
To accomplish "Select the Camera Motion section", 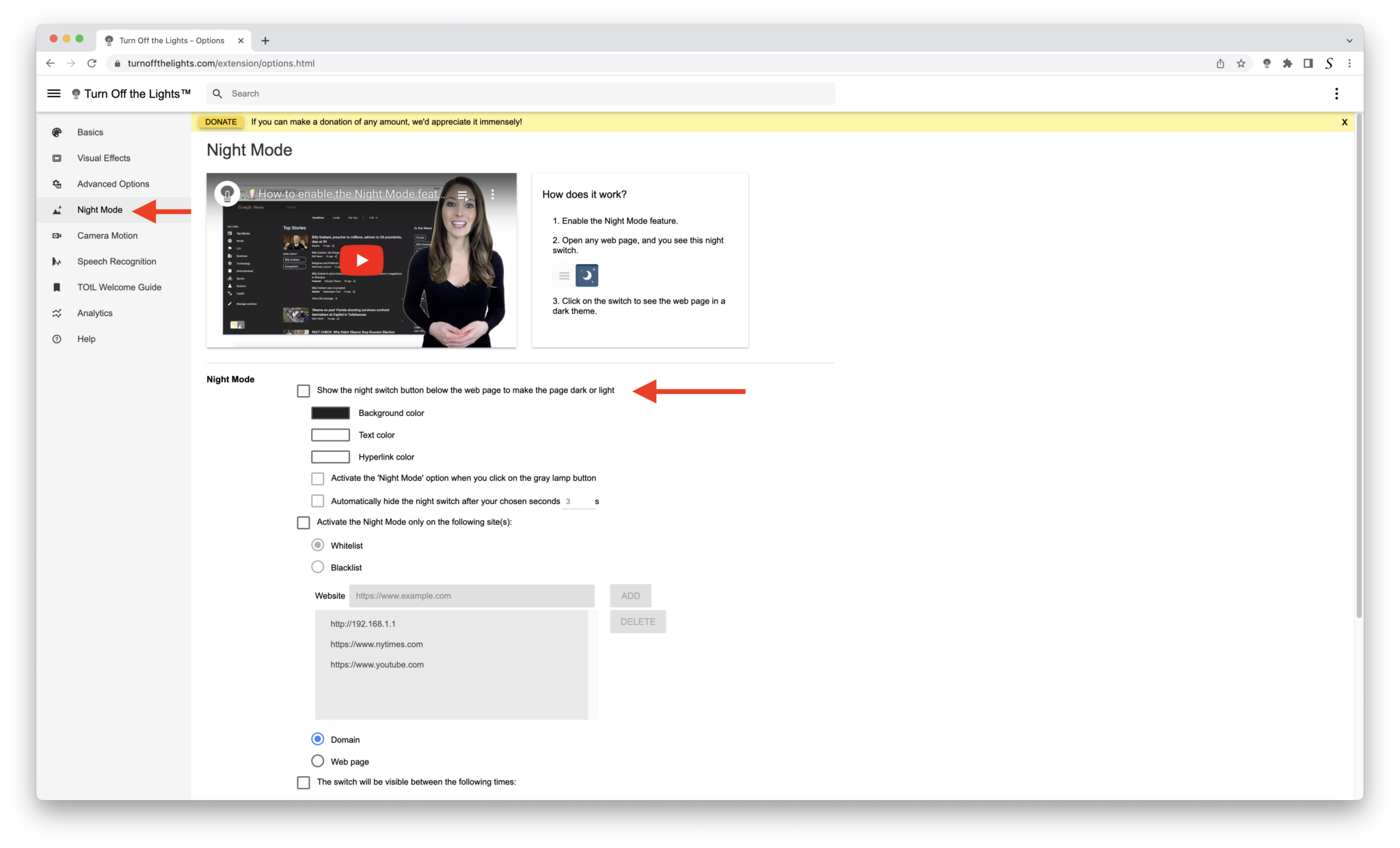I will point(107,235).
